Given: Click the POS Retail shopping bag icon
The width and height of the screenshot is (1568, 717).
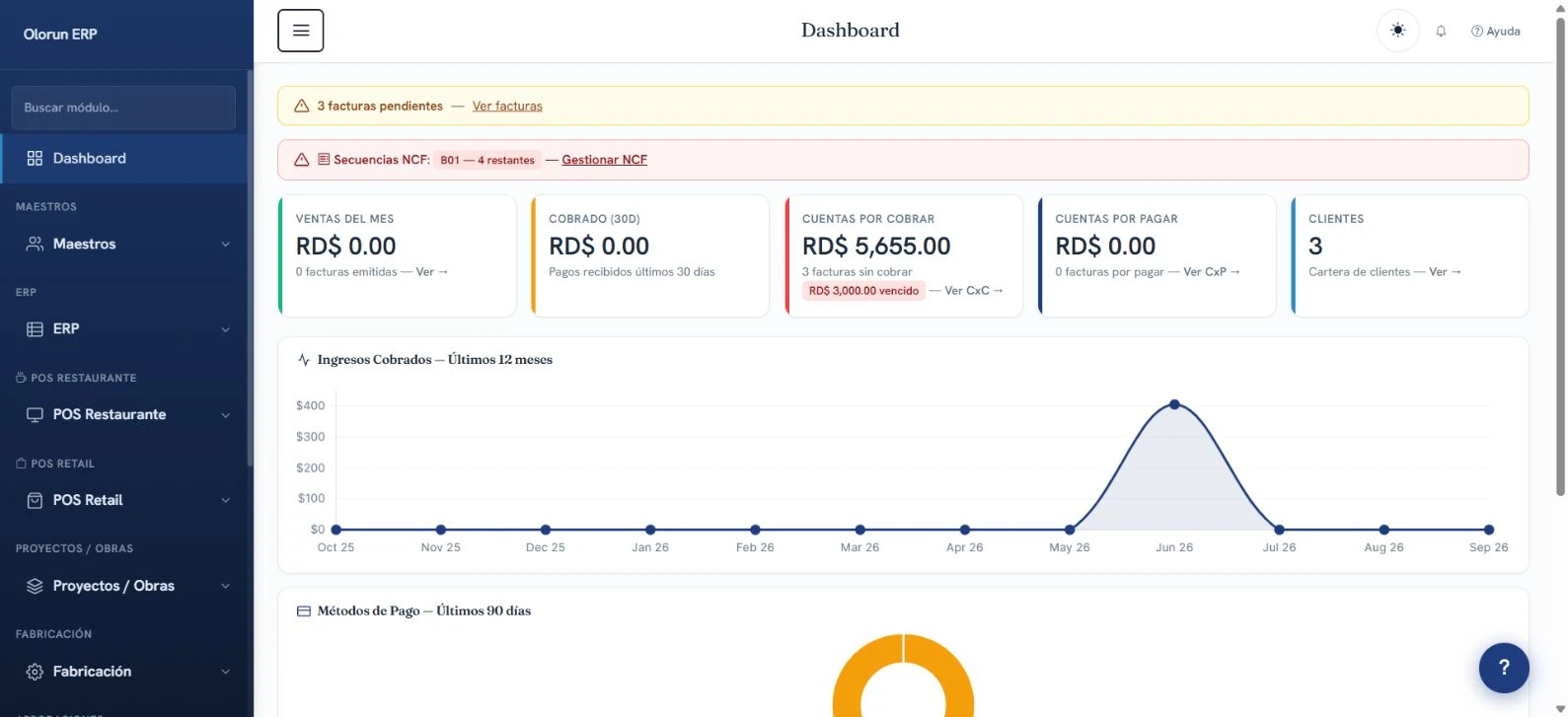Looking at the screenshot, I should pos(35,500).
